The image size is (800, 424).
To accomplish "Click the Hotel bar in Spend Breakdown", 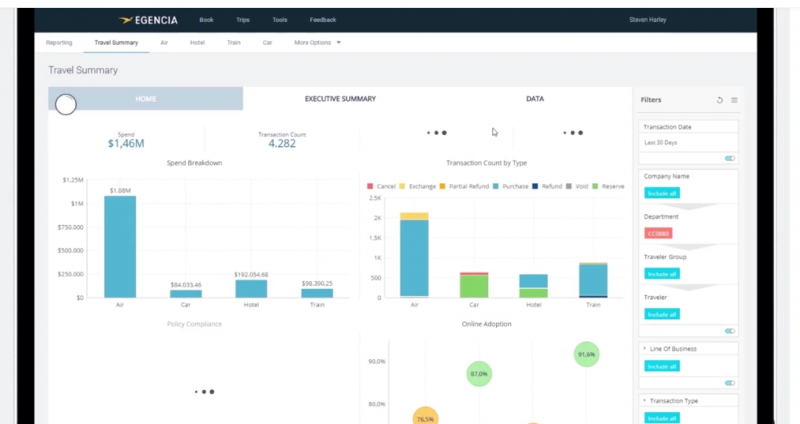I will [251, 289].
